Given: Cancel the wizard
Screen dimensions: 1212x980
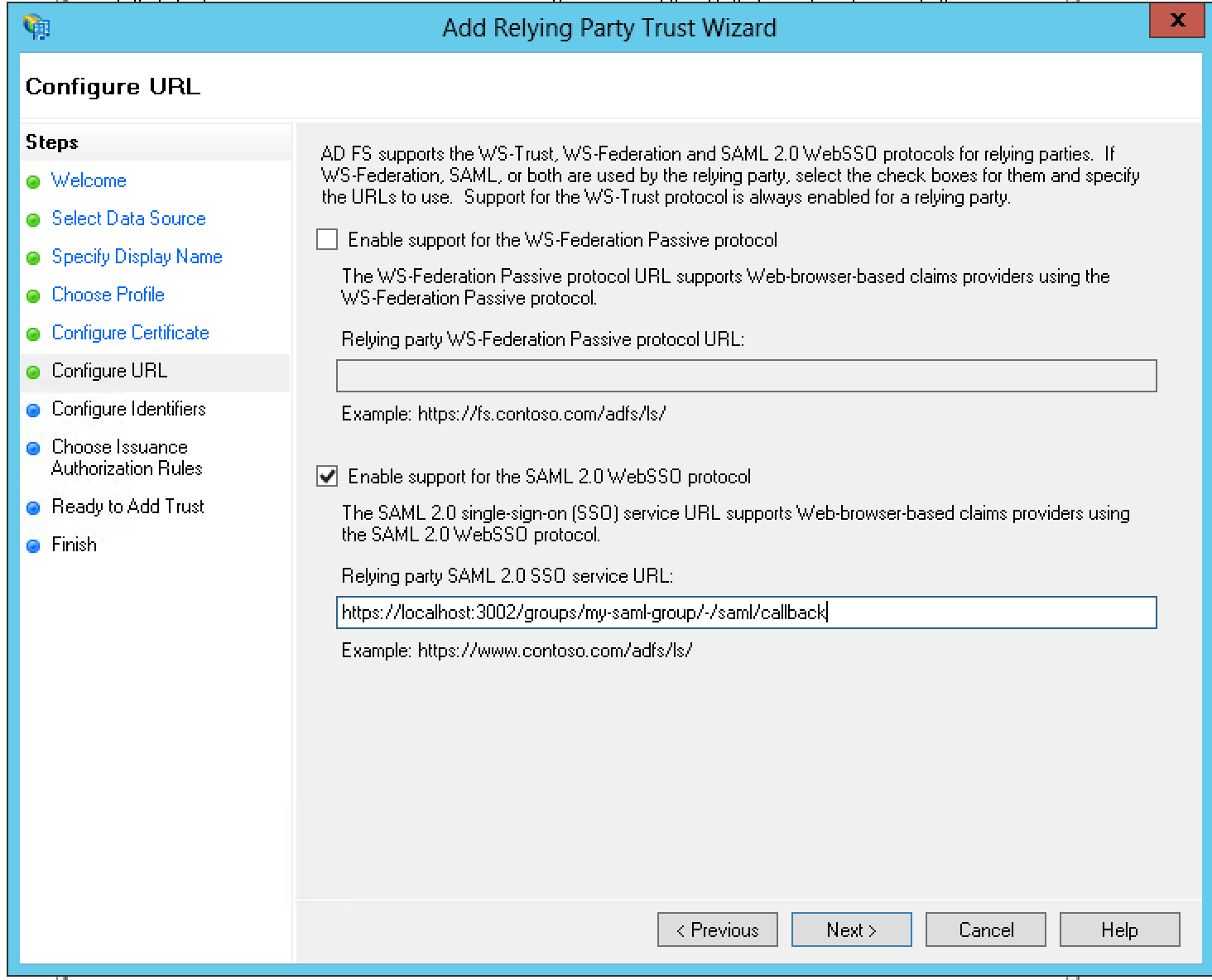Looking at the screenshot, I should click(x=985, y=930).
